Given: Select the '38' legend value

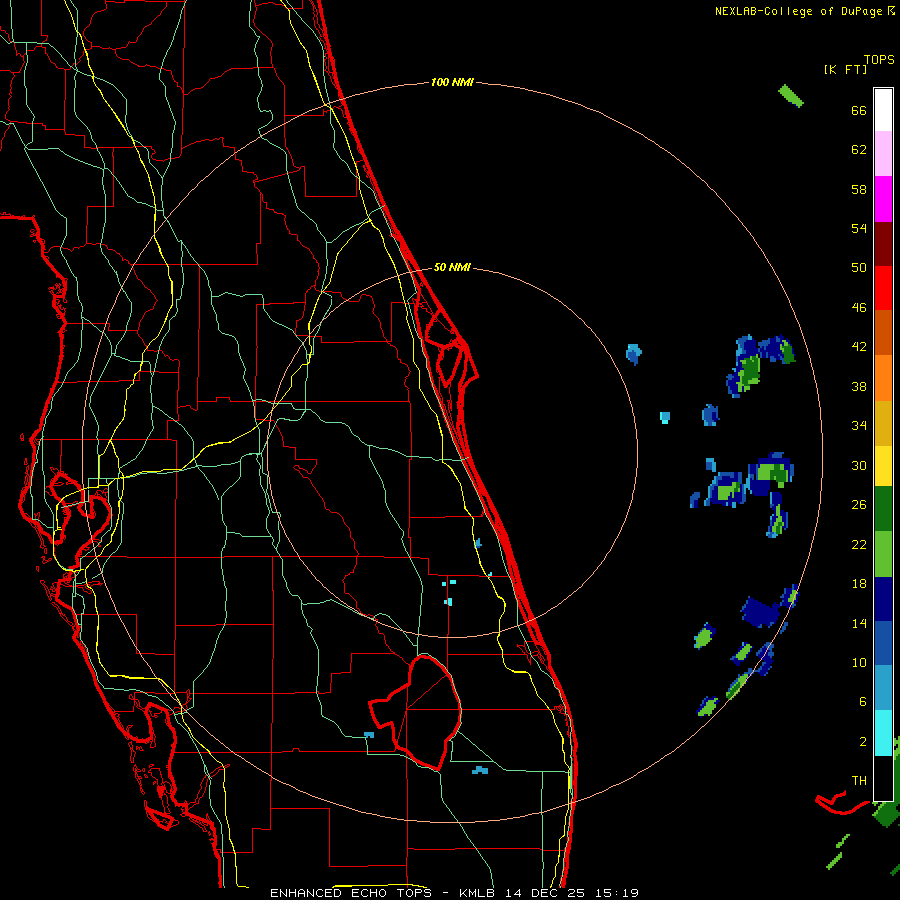Looking at the screenshot, I should [x=859, y=387].
